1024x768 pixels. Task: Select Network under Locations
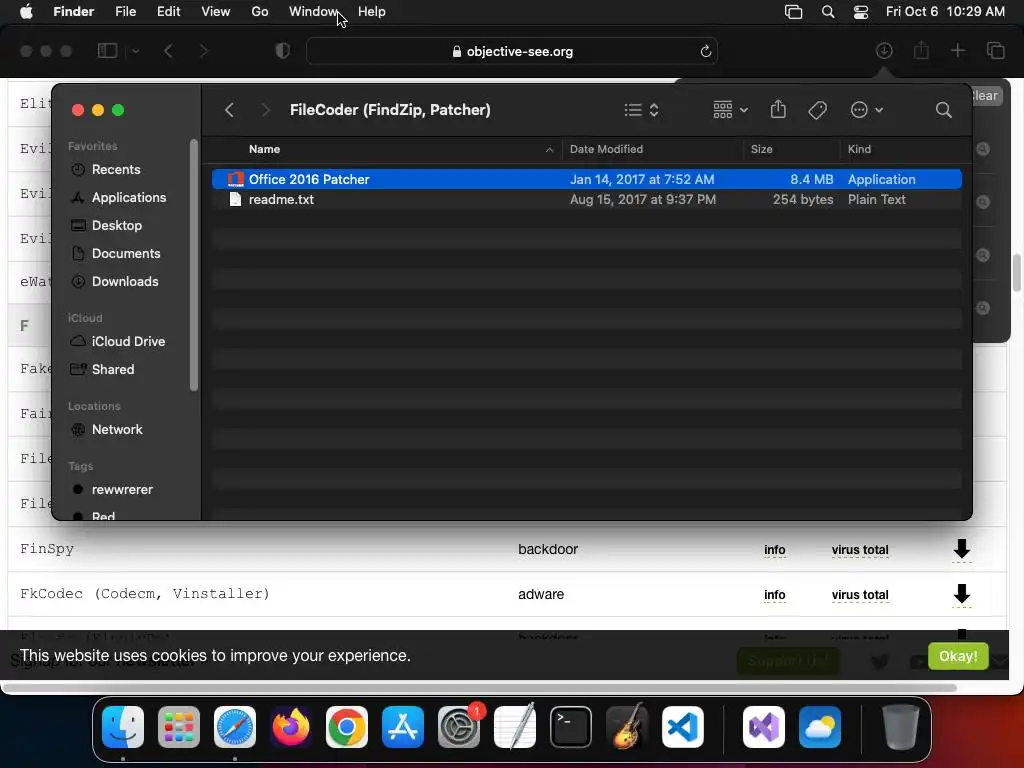coord(117,430)
